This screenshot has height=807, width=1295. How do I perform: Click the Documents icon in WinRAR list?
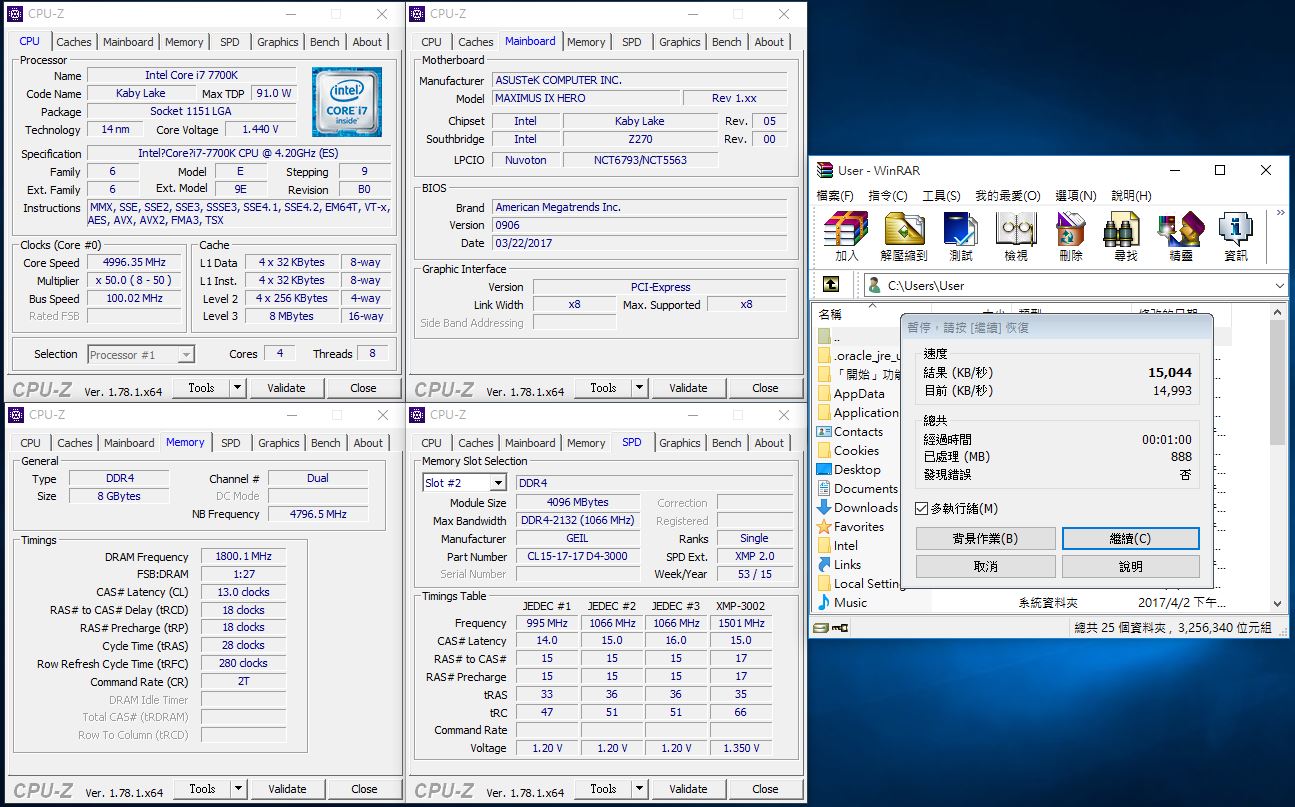(x=824, y=489)
